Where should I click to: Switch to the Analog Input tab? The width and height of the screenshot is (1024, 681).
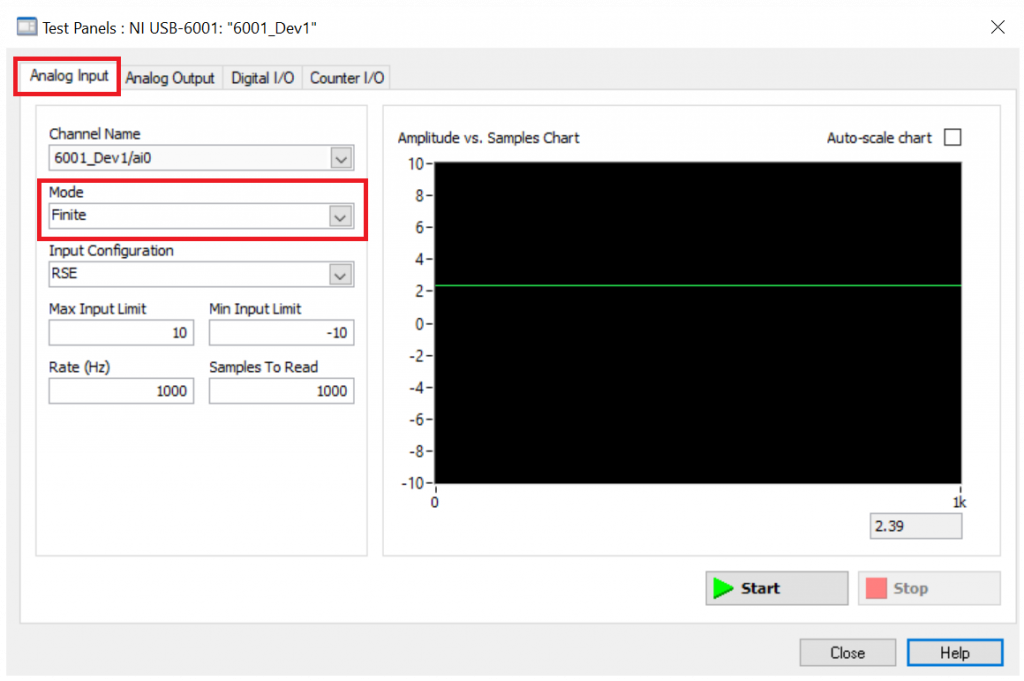(69, 76)
